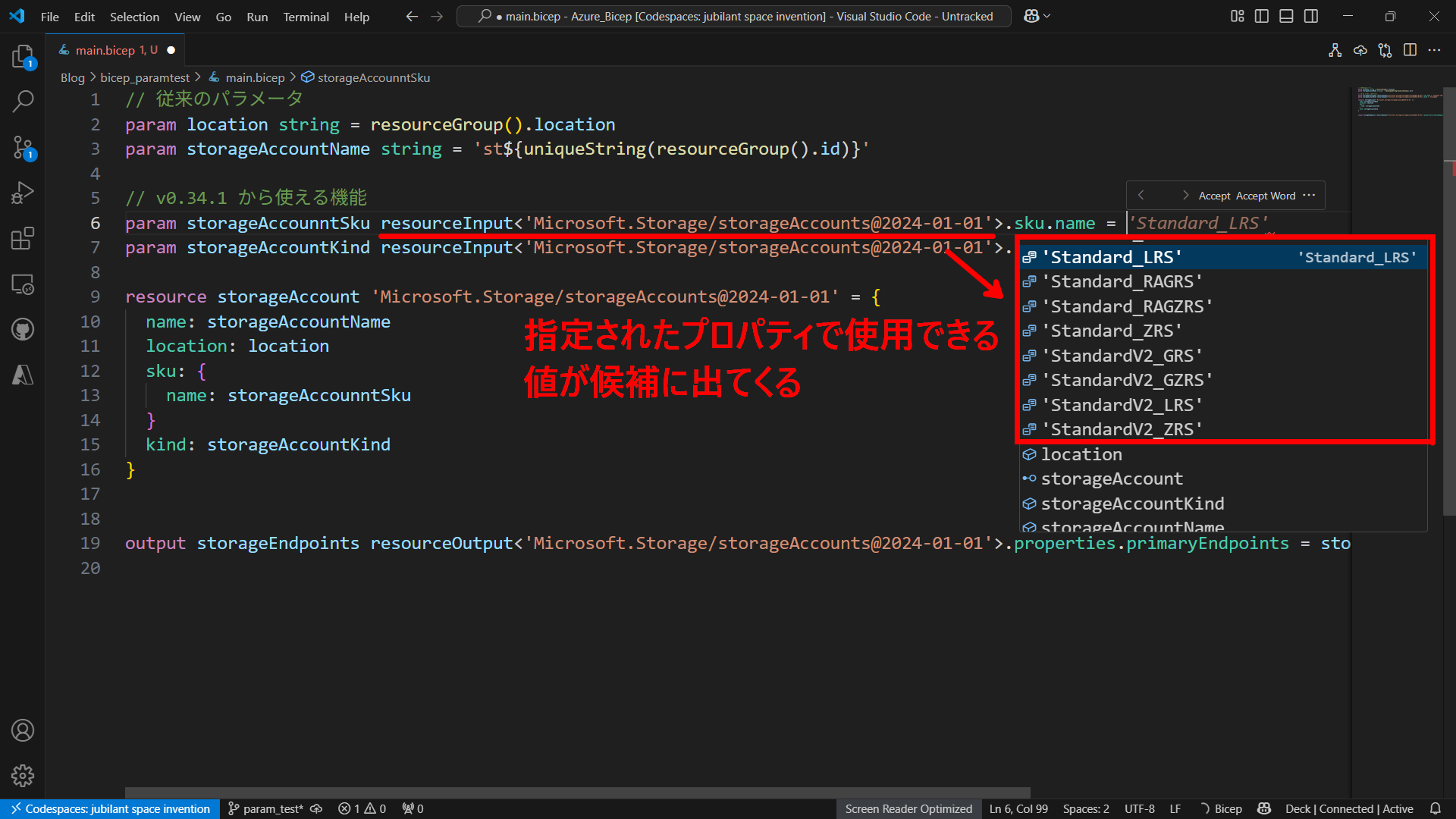Viewport: 1456px width, 819px height.
Task: Select 'Standard_LRS' from the suggestion list
Action: pos(1223,257)
